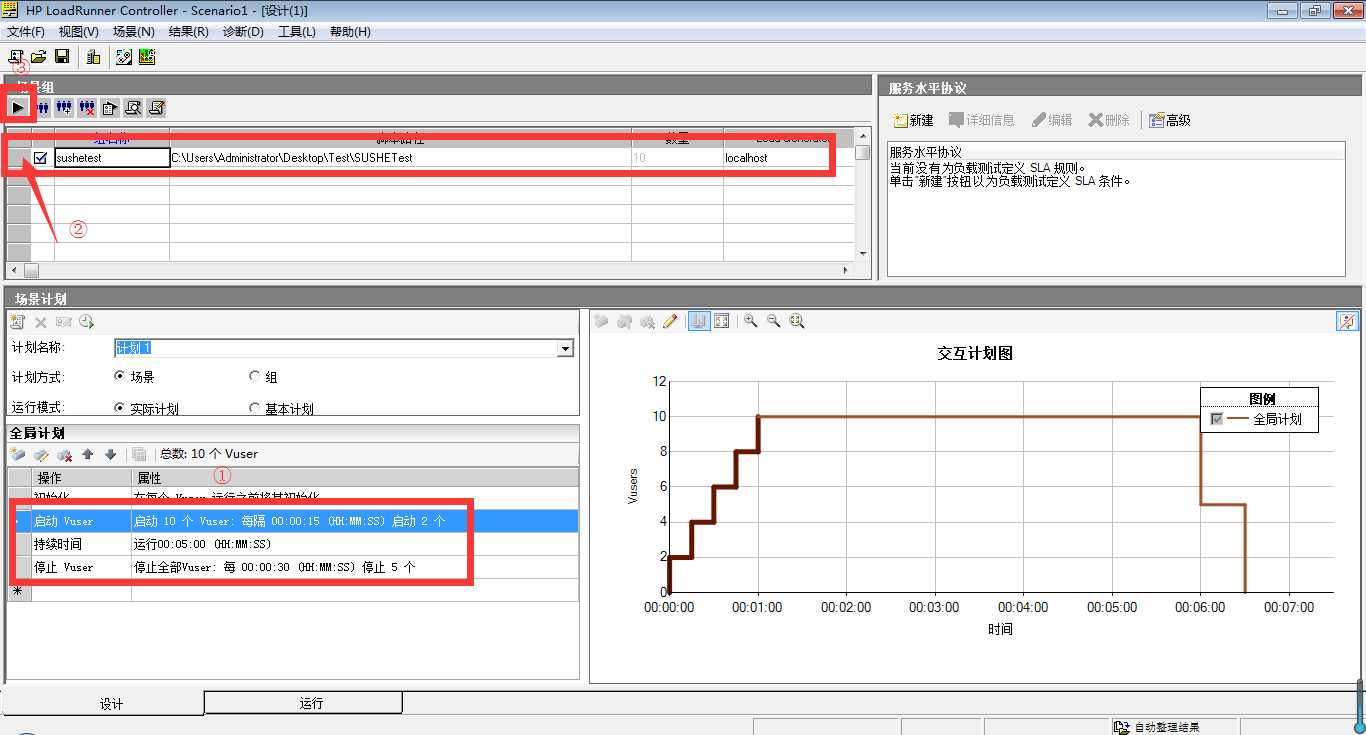The width and height of the screenshot is (1366, 735).
Task: Click the quantity cell showing 10
Action: pyautogui.click(x=677, y=158)
